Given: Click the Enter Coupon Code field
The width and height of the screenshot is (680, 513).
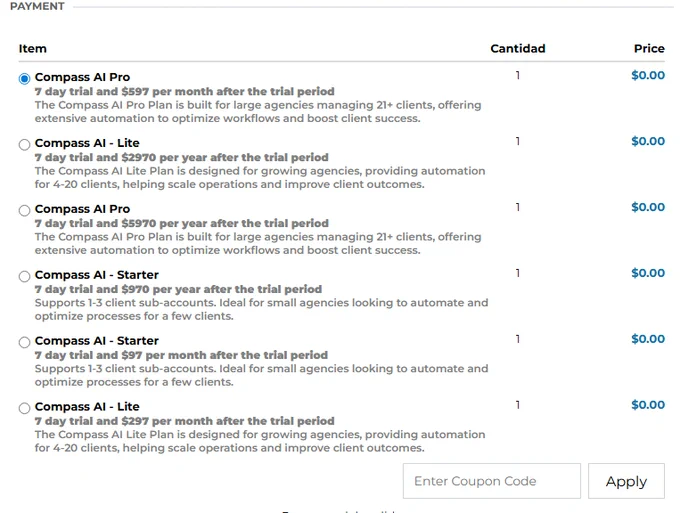Looking at the screenshot, I should [491, 481].
